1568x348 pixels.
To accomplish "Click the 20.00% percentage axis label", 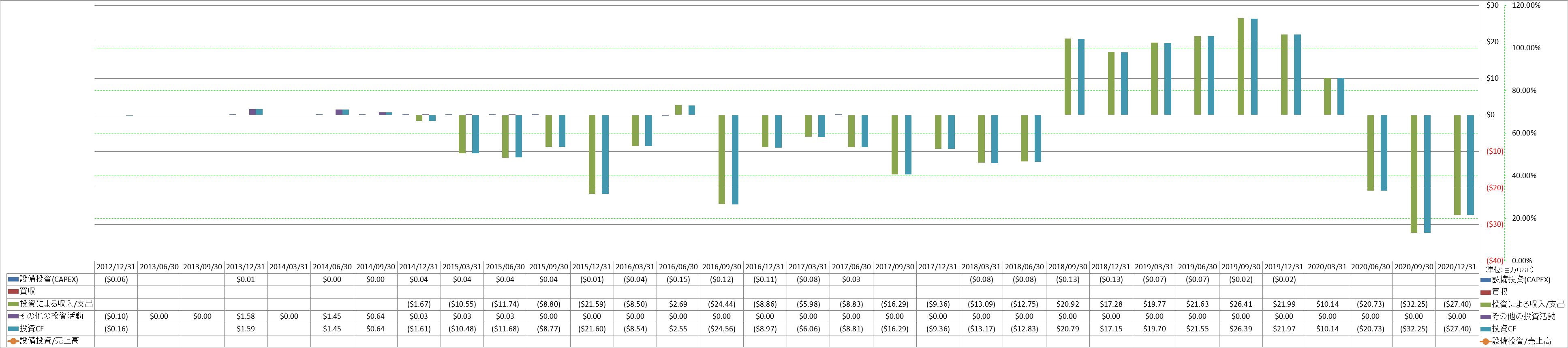I will 1523,218.
